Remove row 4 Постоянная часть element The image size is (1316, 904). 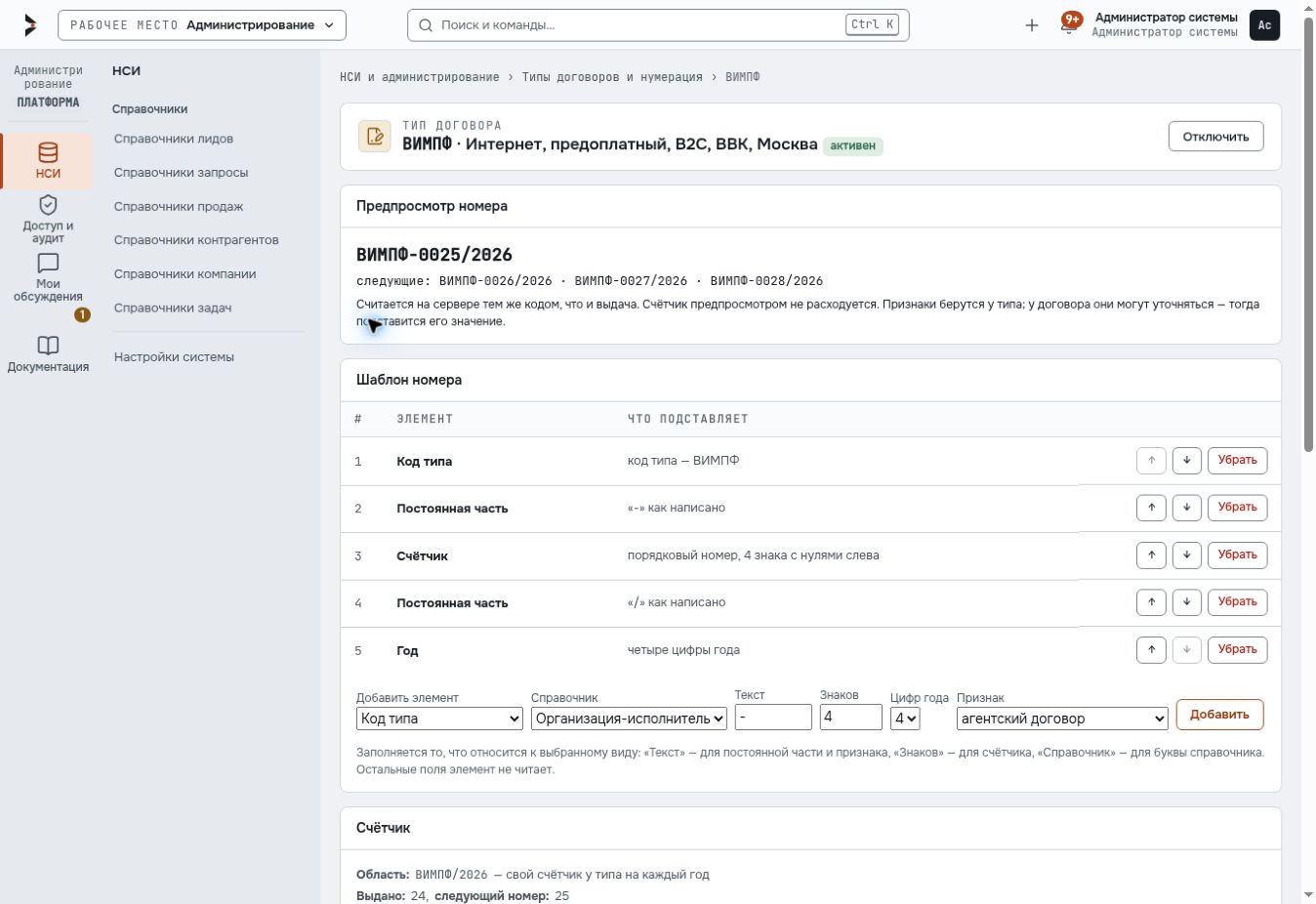click(1237, 602)
